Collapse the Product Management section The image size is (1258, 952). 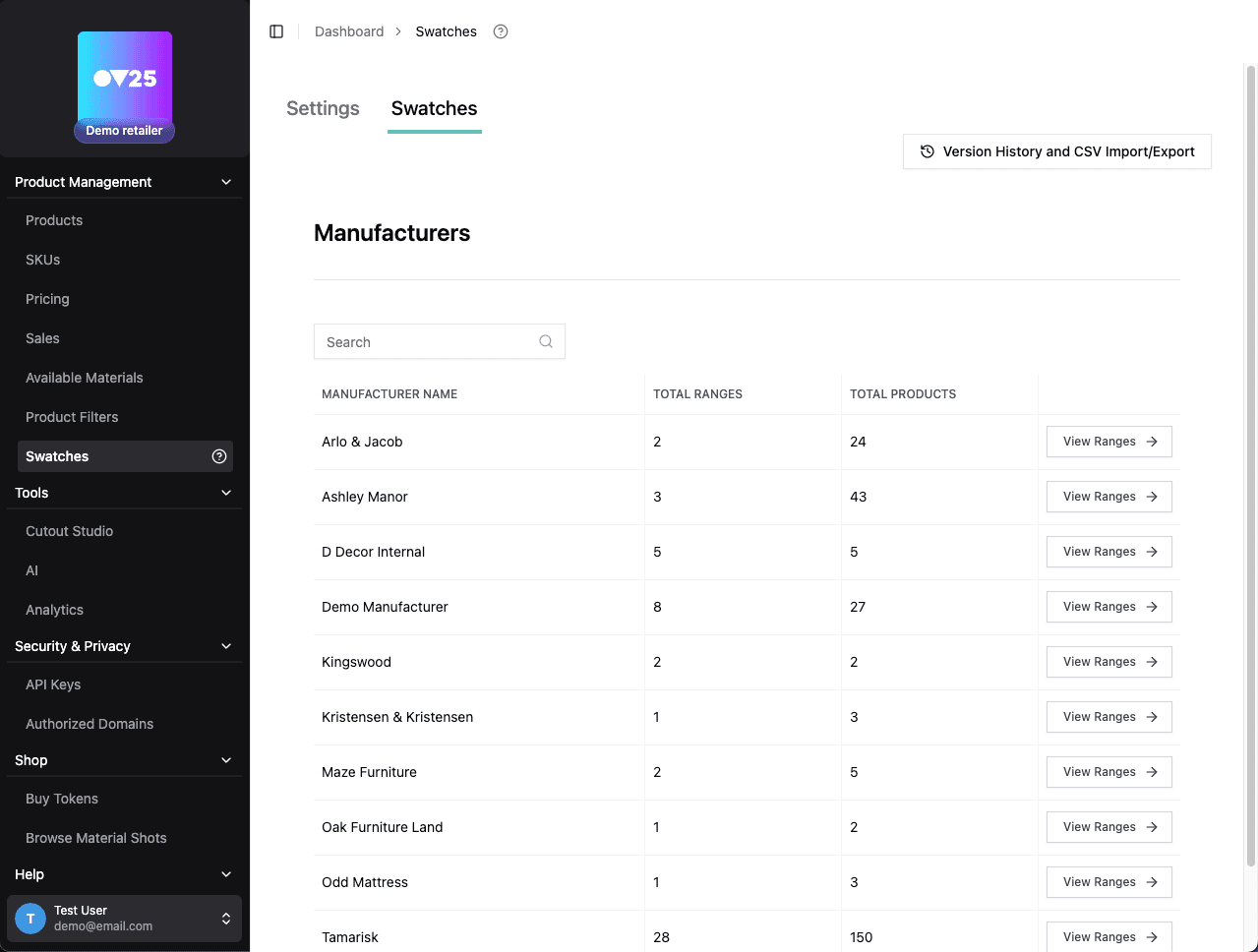226,182
